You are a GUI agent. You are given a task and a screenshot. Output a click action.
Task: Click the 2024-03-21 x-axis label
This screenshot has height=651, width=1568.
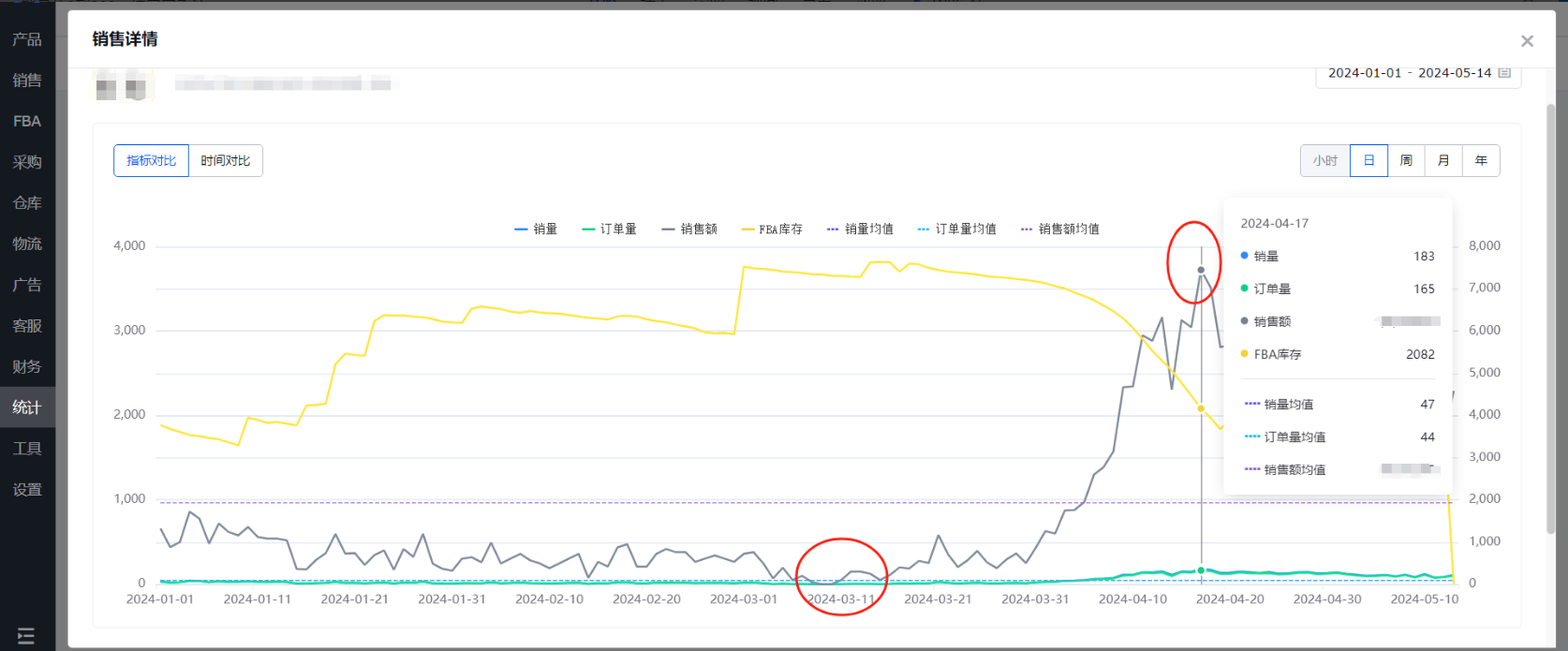(x=938, y=599)
